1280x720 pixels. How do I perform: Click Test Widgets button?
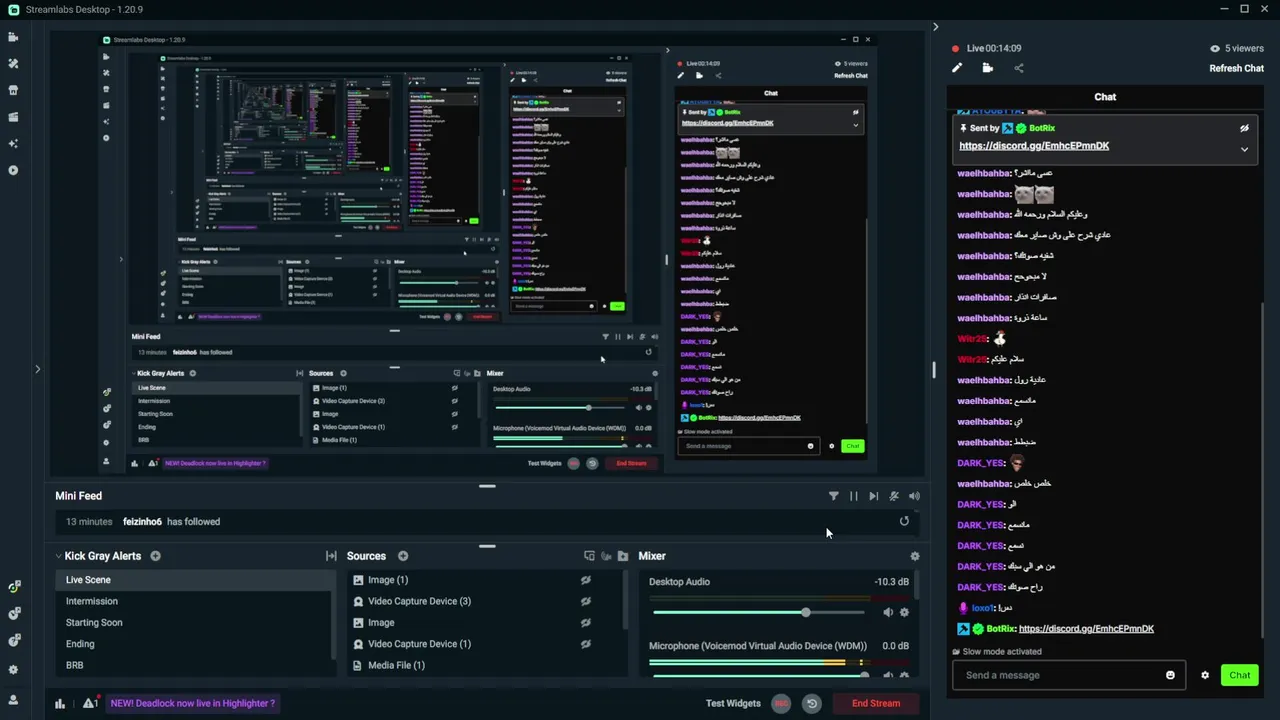733,703
